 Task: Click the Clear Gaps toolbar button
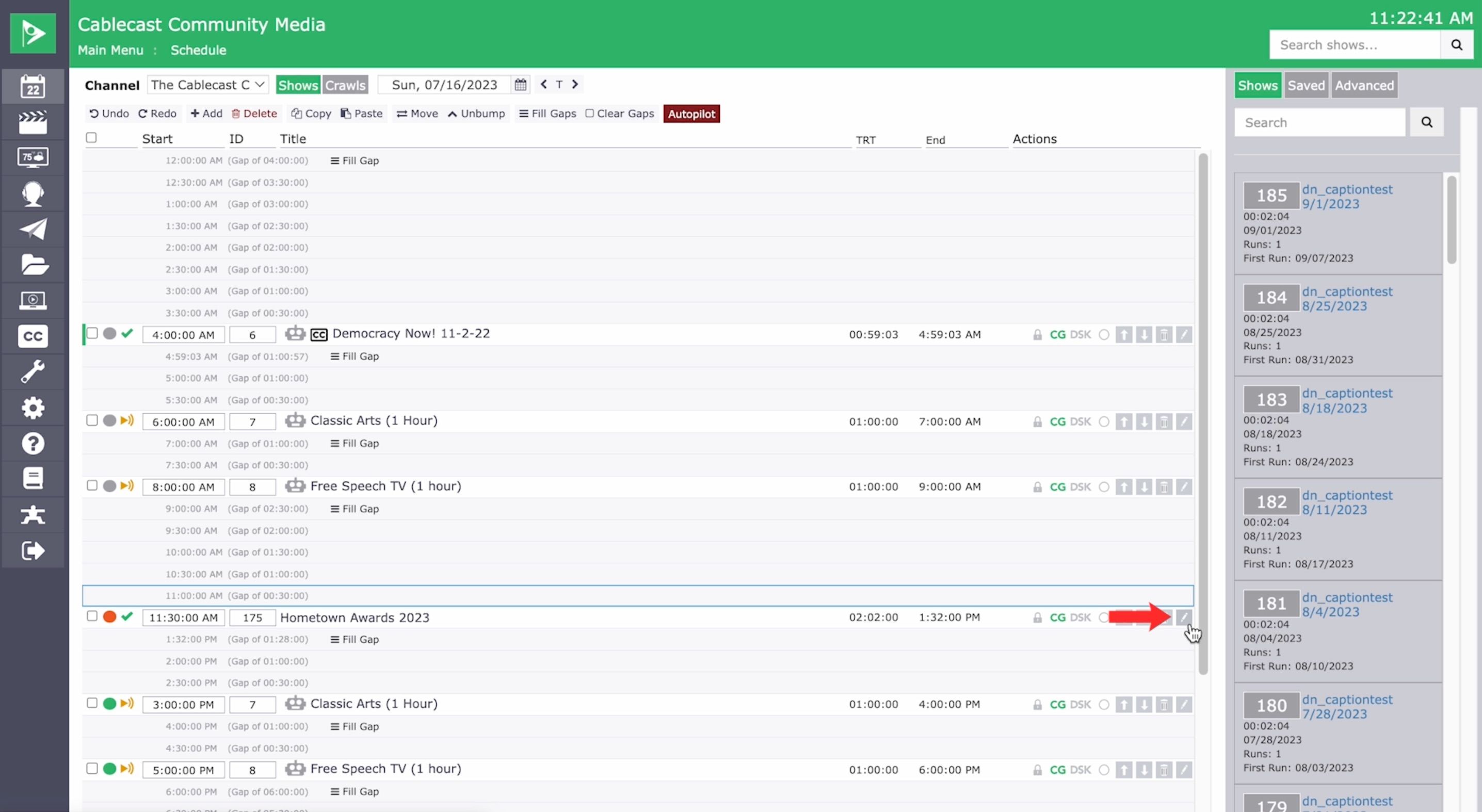tap(620, 113)
